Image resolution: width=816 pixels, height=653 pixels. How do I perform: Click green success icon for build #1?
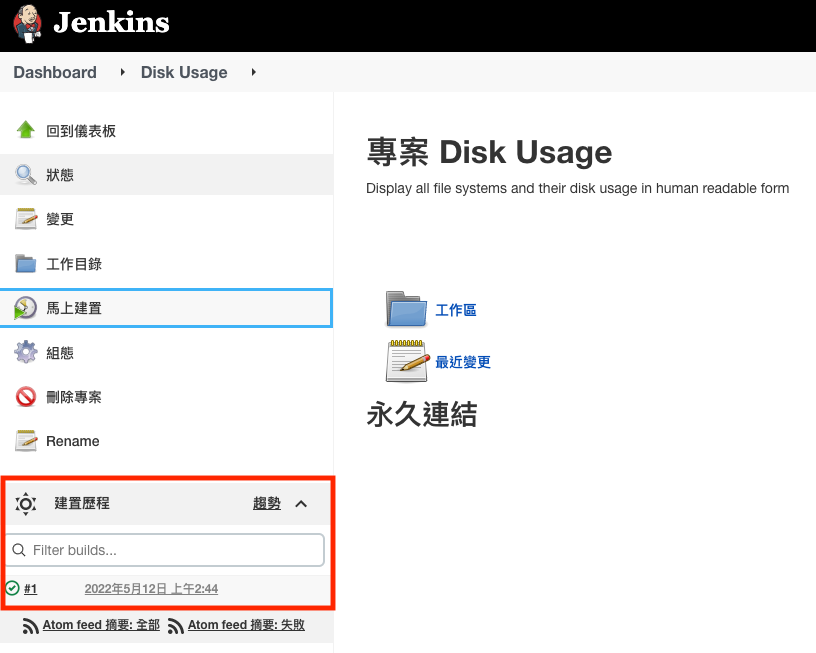click(x=12, y=588)
